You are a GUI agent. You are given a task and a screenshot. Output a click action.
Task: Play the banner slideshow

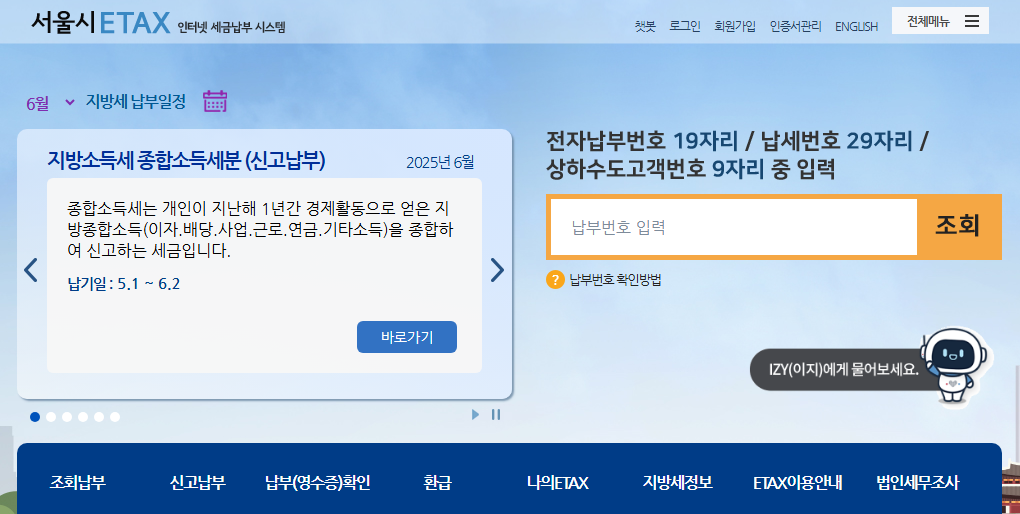pos(476,414)
